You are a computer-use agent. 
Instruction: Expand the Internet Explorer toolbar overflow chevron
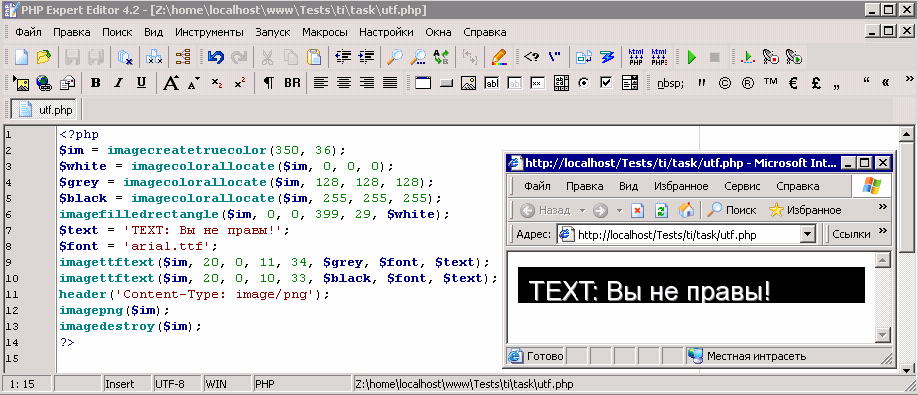883,206
